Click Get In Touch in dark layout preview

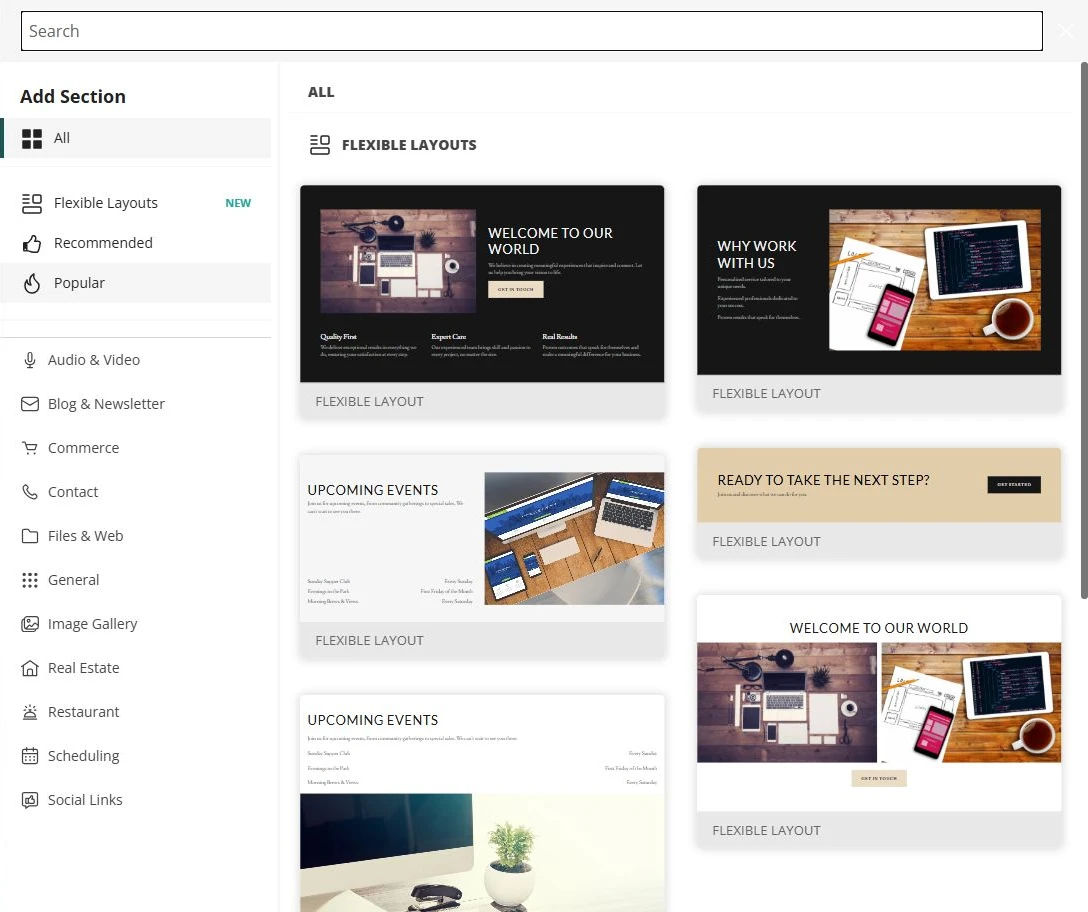[x=516, y=289]
